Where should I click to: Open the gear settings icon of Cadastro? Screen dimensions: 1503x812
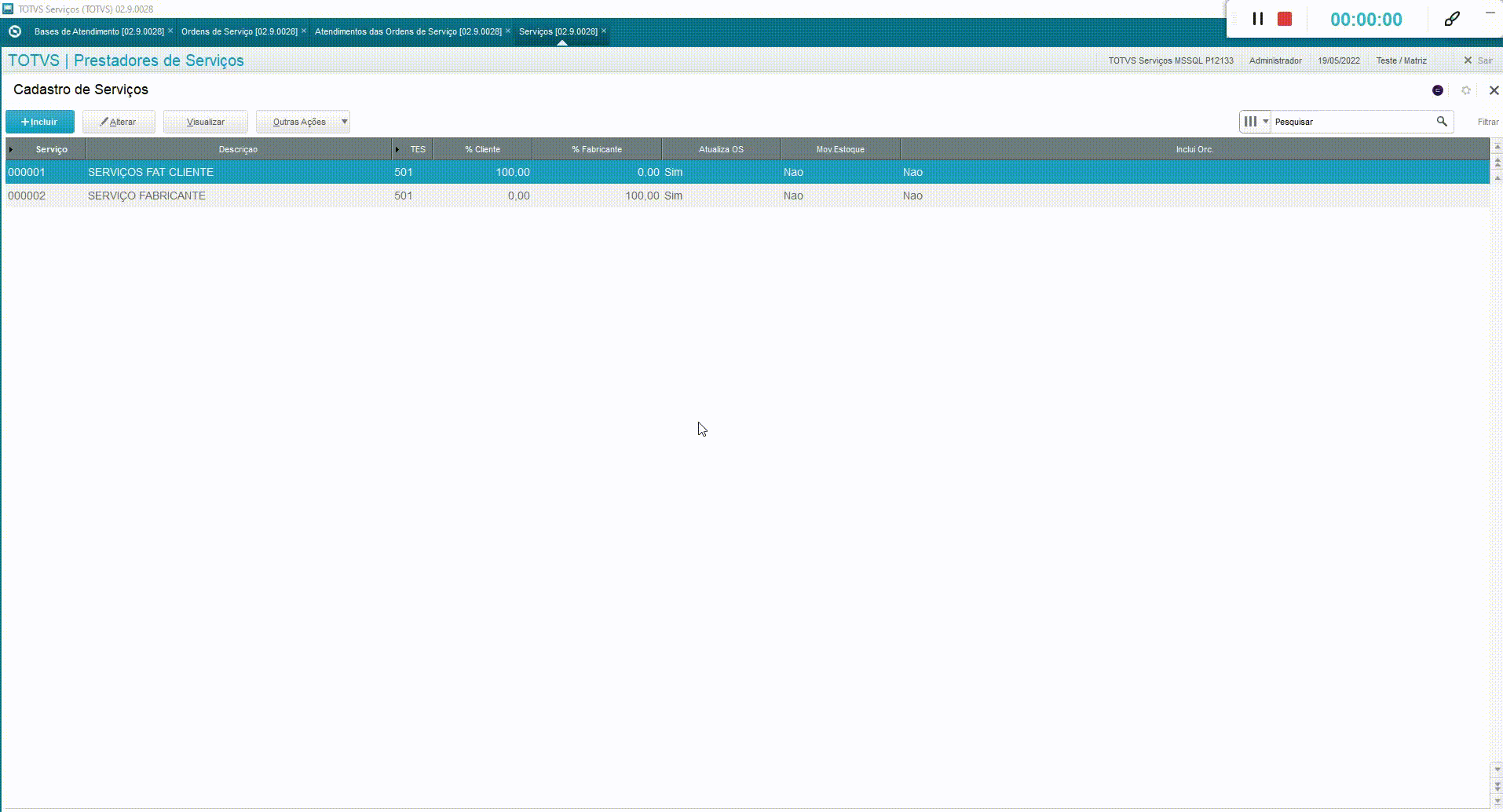[1466, 90]
